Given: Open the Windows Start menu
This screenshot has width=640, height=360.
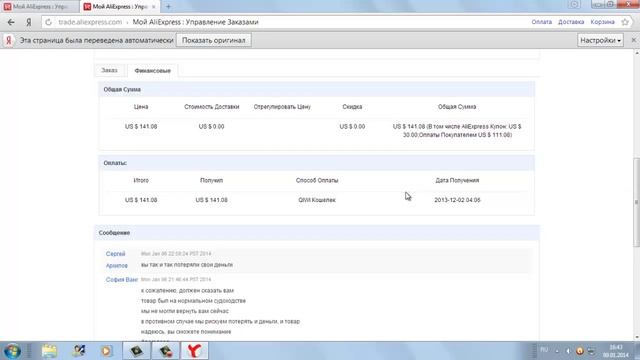Looking at the screenshot, I should (x=12, y=351).
